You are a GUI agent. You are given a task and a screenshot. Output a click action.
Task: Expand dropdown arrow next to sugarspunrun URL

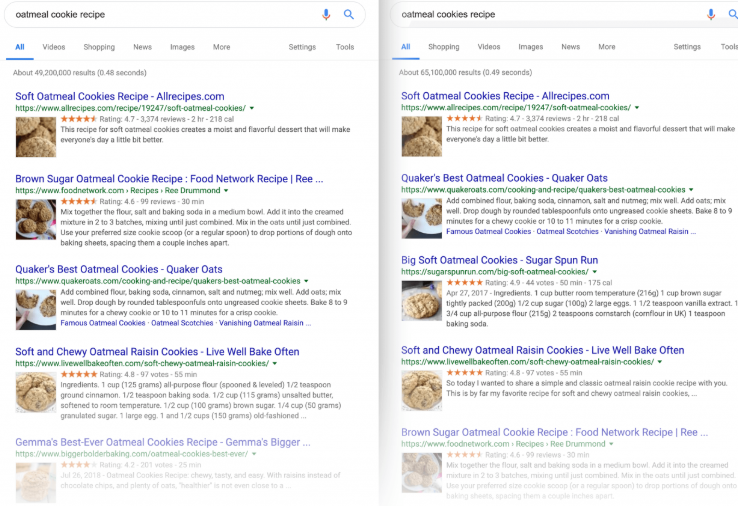[x=594, y=272]
